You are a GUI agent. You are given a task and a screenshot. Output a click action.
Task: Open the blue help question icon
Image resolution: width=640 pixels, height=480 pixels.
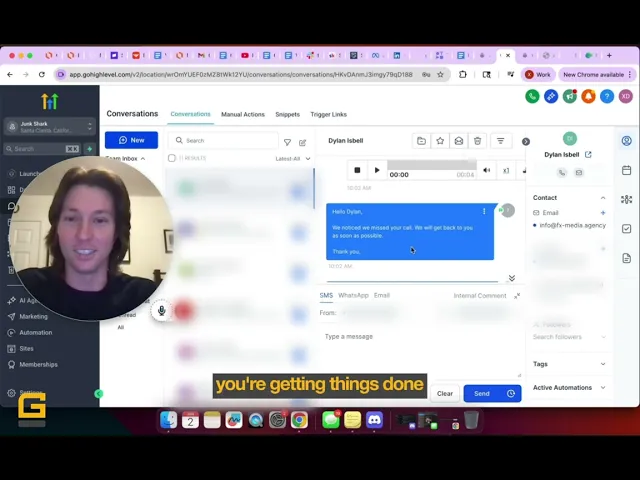coord(607,97)
